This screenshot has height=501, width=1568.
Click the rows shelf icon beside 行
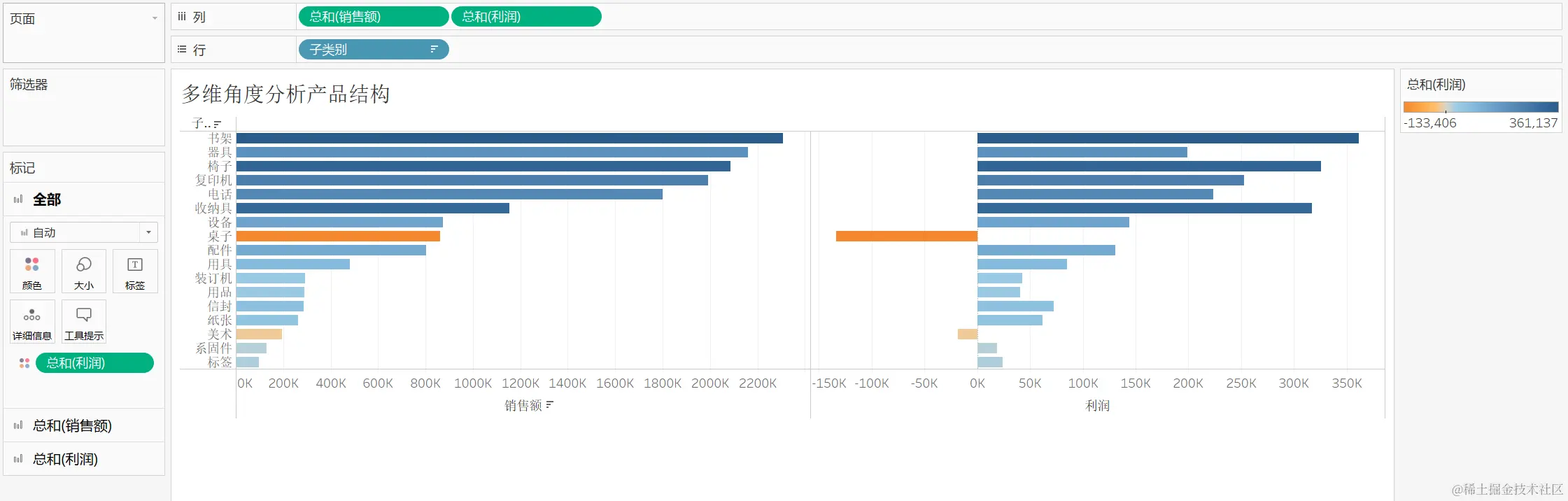(x=182, y=50)
